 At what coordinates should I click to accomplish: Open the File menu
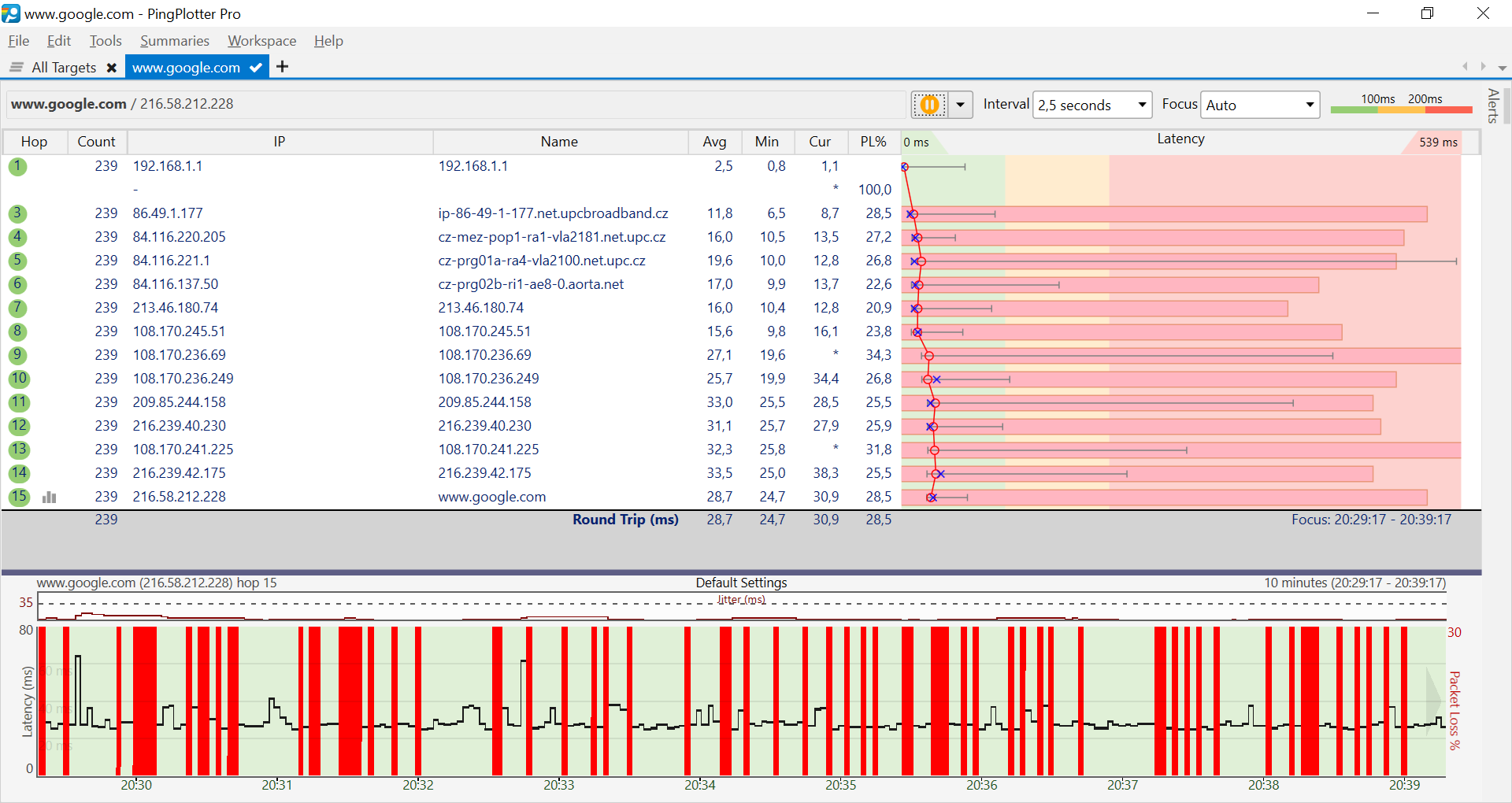point(19,41)
